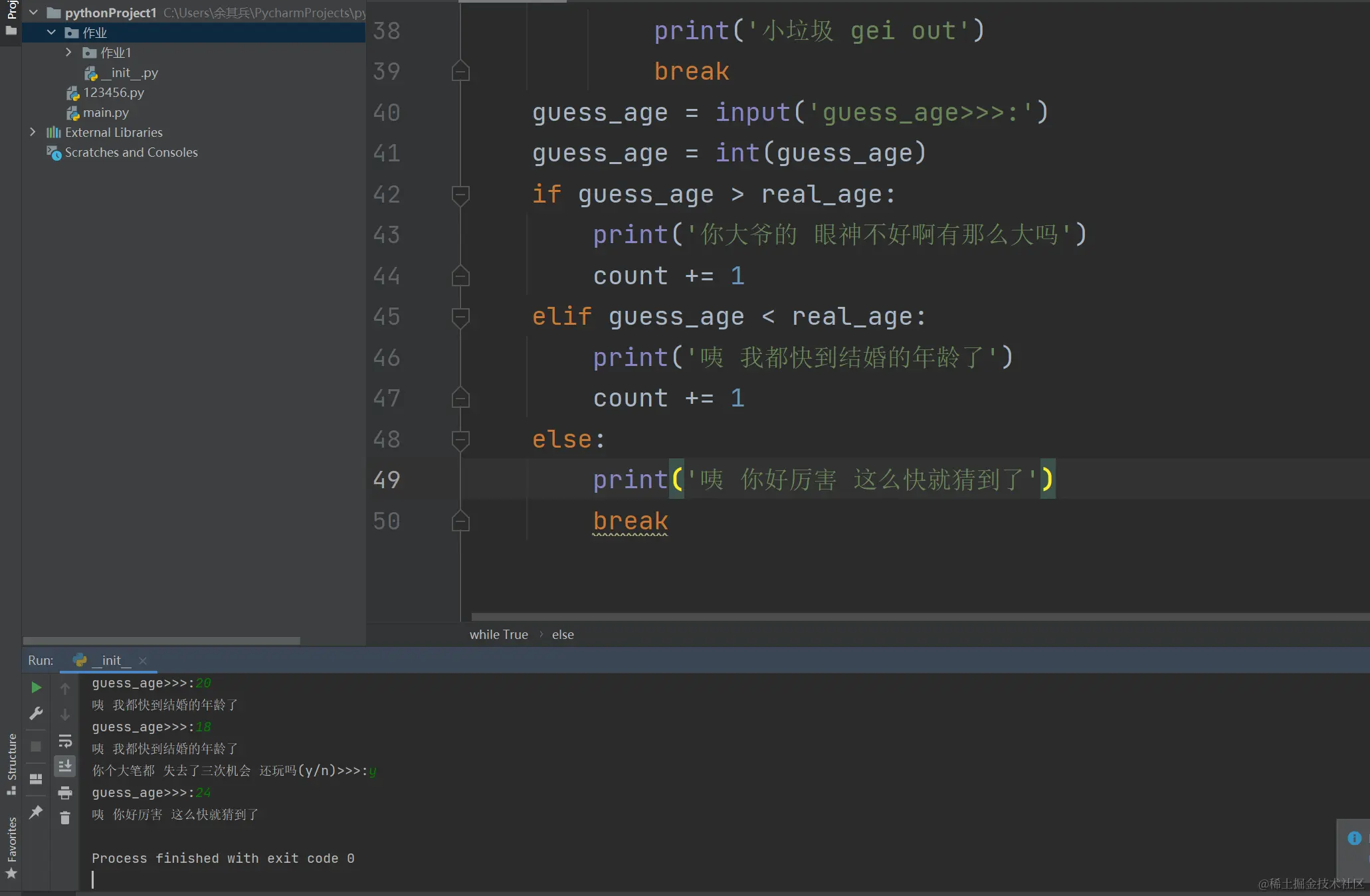The image size is (1370, 896).
Task: Click the green Rerun play icon
Action: pyautogui.click(x=36, y=687)
